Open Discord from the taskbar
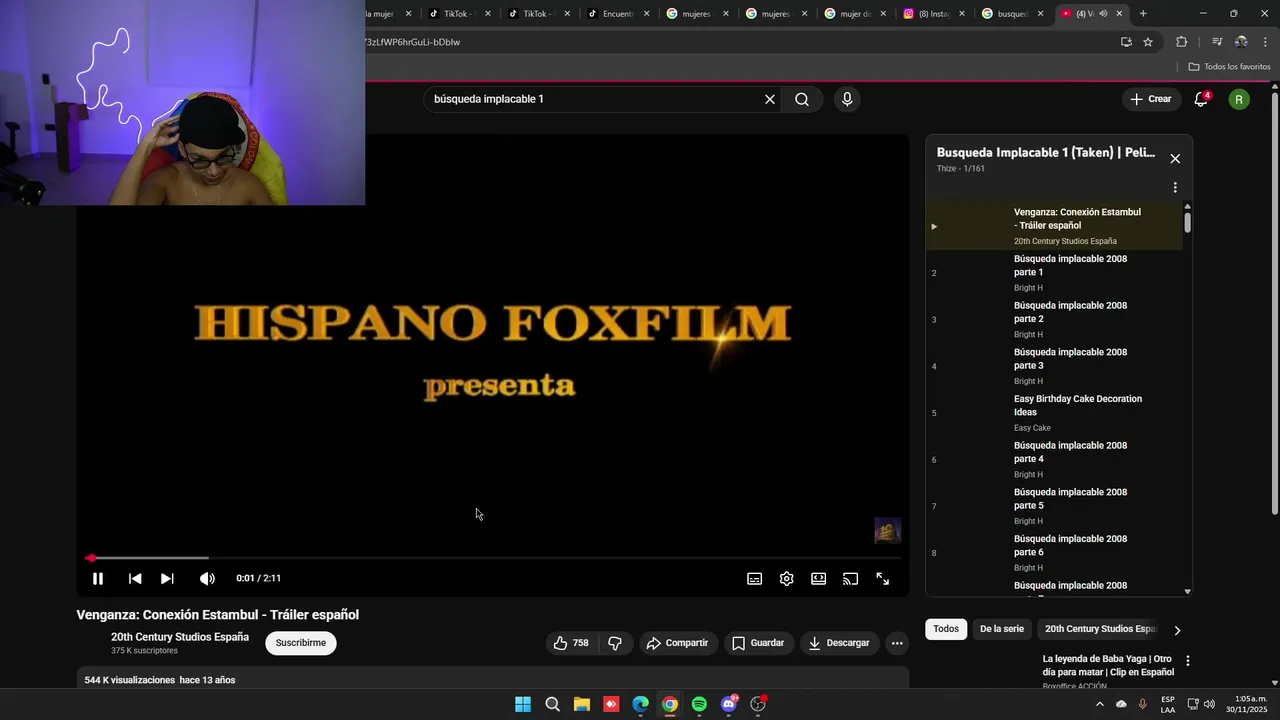Screen dimensions: 1280x720 coord(729,704)
